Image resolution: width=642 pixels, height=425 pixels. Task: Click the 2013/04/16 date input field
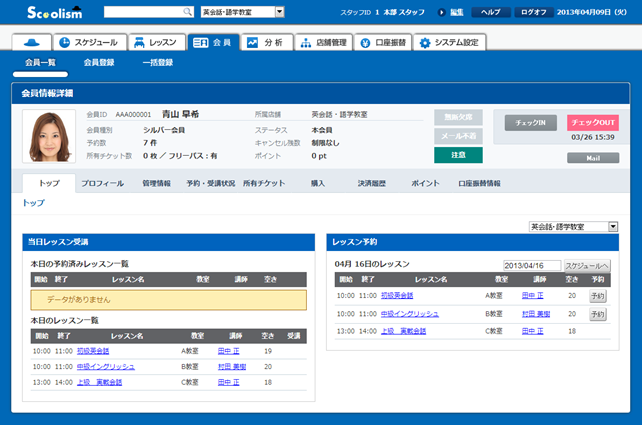tap(531, 265)
